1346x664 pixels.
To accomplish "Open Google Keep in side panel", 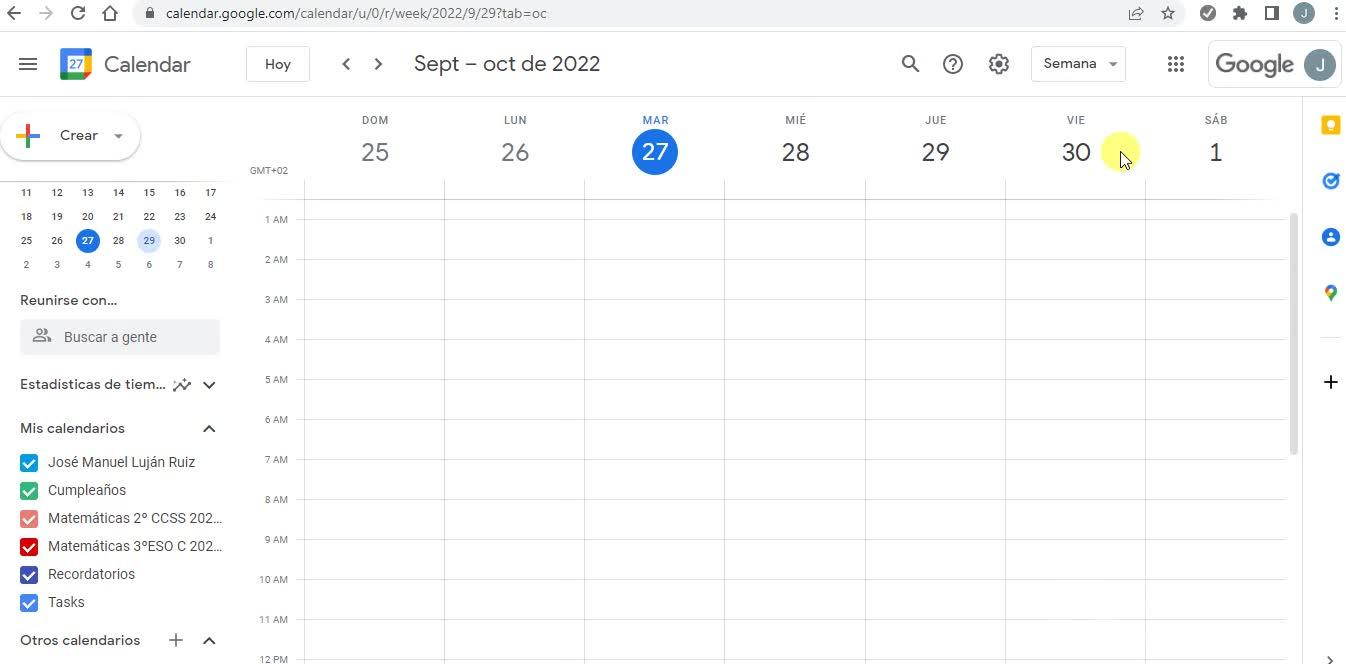I will 1330,125.
